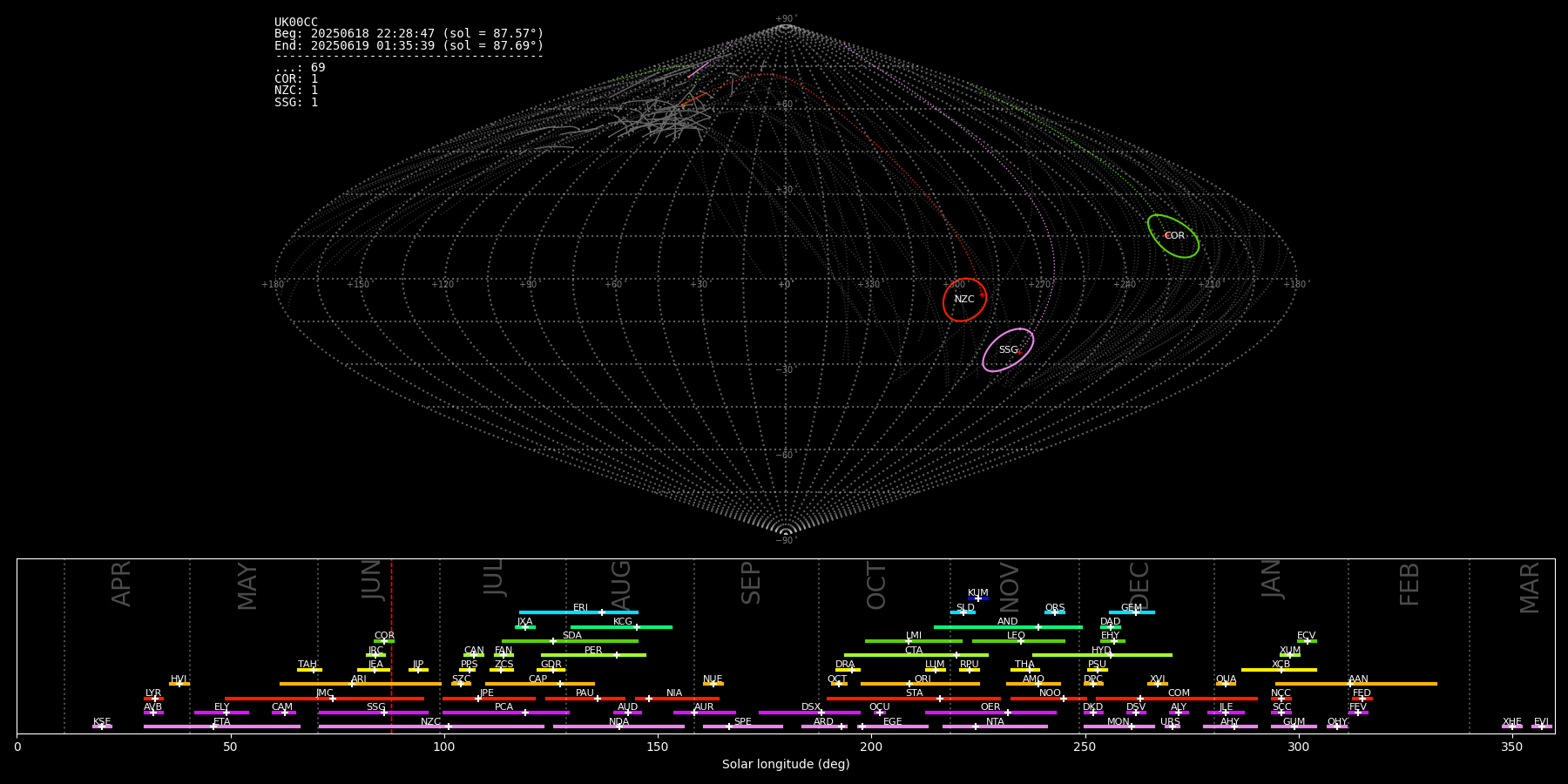Click the SDA green shower bar

(570, 641)
